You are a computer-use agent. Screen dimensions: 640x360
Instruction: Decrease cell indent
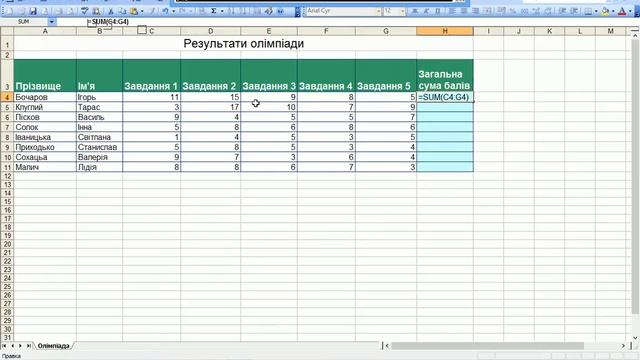[562, 11]
